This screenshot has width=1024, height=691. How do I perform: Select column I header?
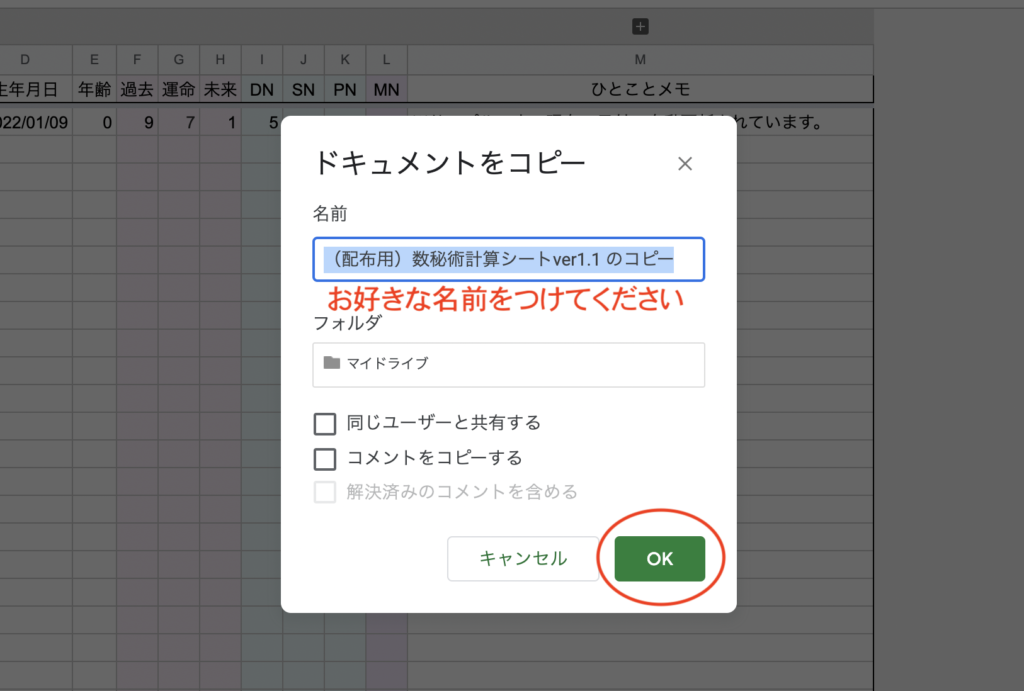[261, 60]
